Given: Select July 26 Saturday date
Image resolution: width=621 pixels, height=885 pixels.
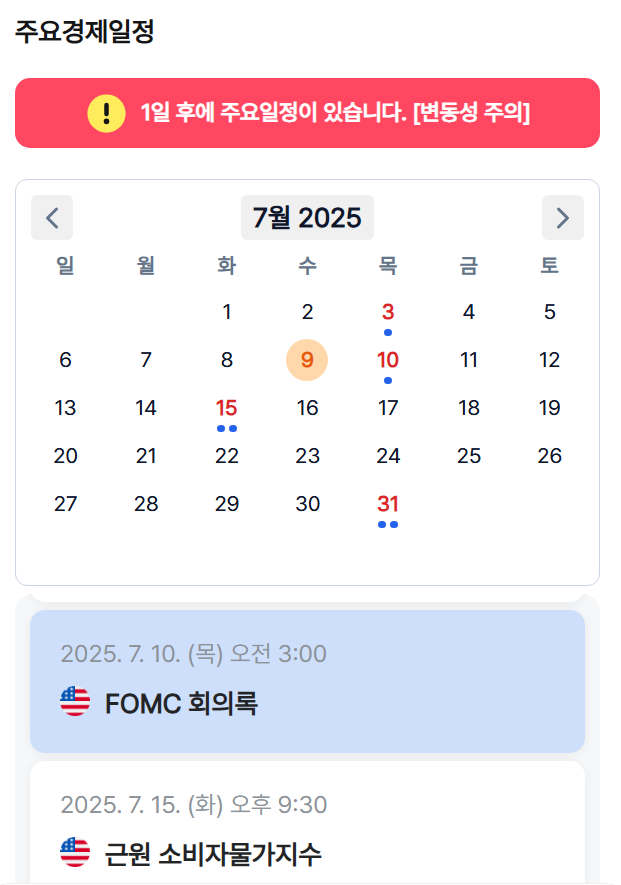Looking at the screenshot, I should pyautogui.click(x=549, y=456).
